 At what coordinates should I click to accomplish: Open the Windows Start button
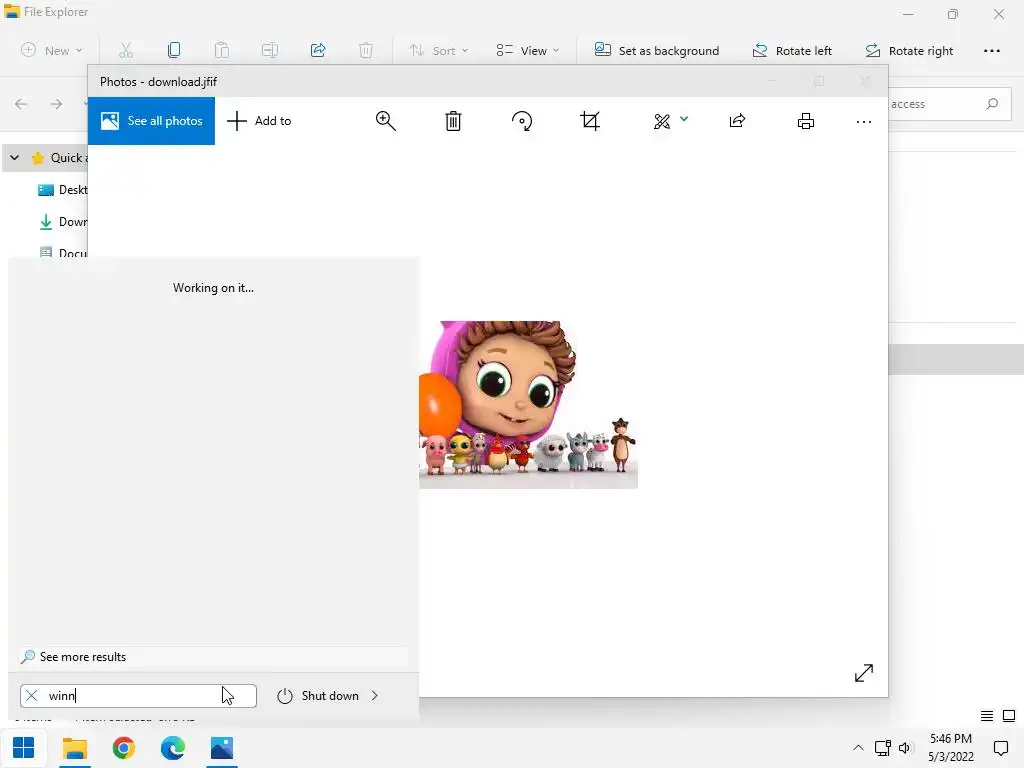coord(24,748)
